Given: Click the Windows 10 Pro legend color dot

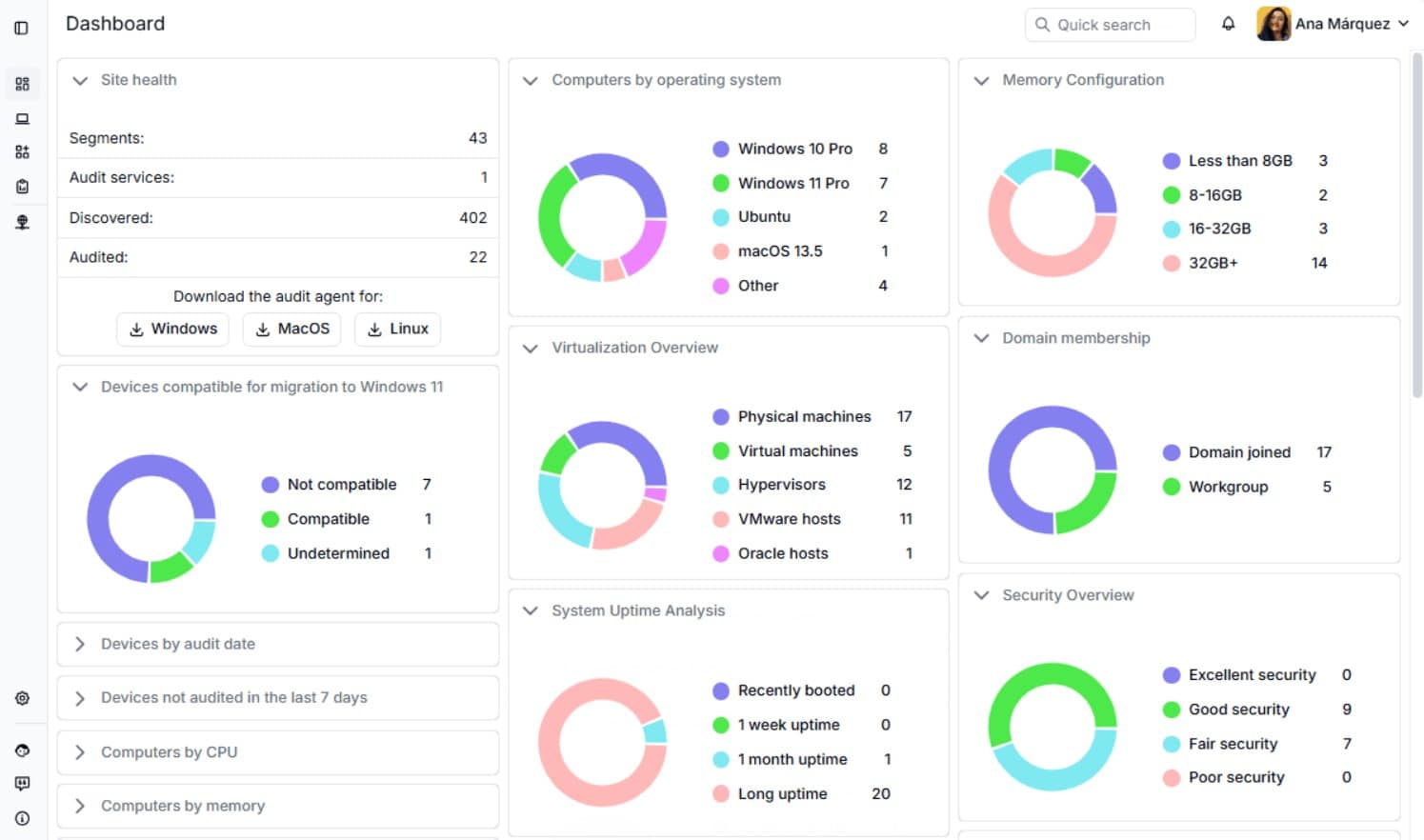Looking at the screenshot, I should click(x=721, y=149).
